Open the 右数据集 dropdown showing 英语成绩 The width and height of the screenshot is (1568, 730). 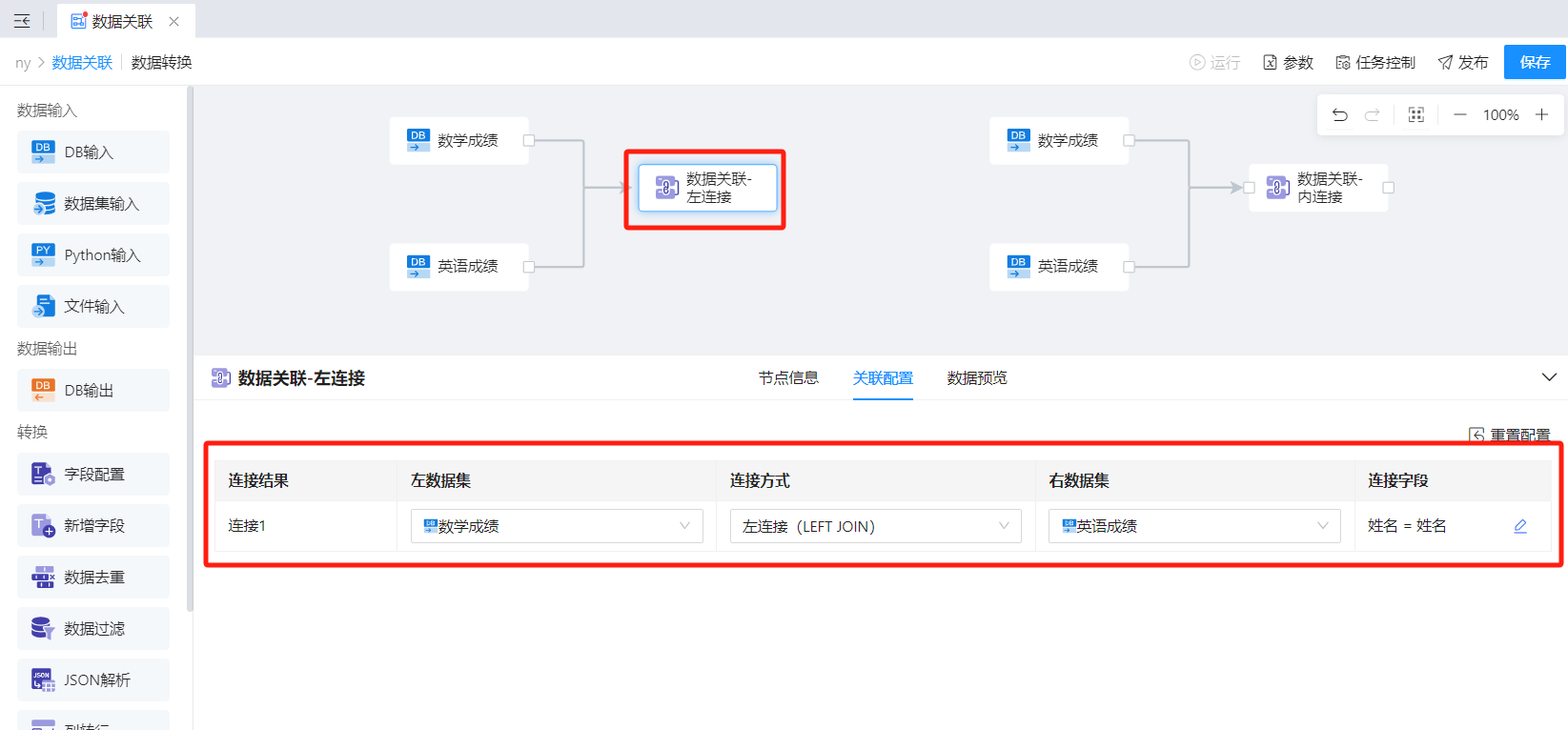pyautogui.click(x=1194, y=526)
